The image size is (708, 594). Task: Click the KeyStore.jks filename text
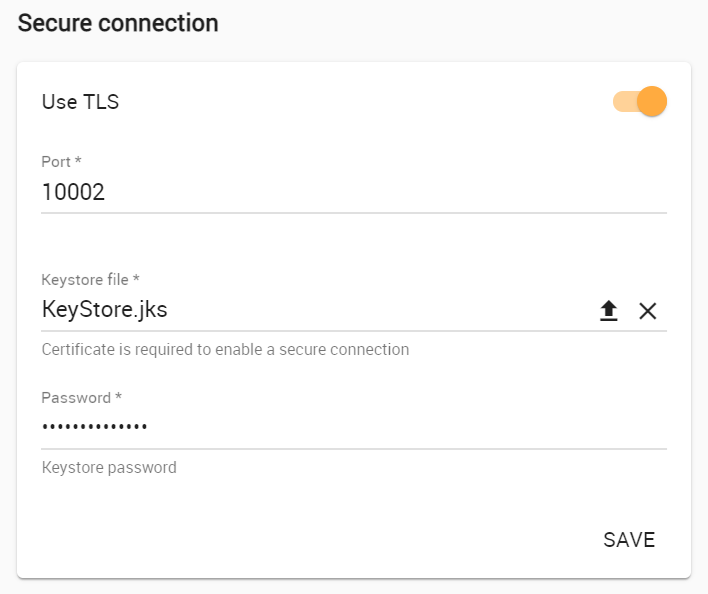(x=104, y=310)
